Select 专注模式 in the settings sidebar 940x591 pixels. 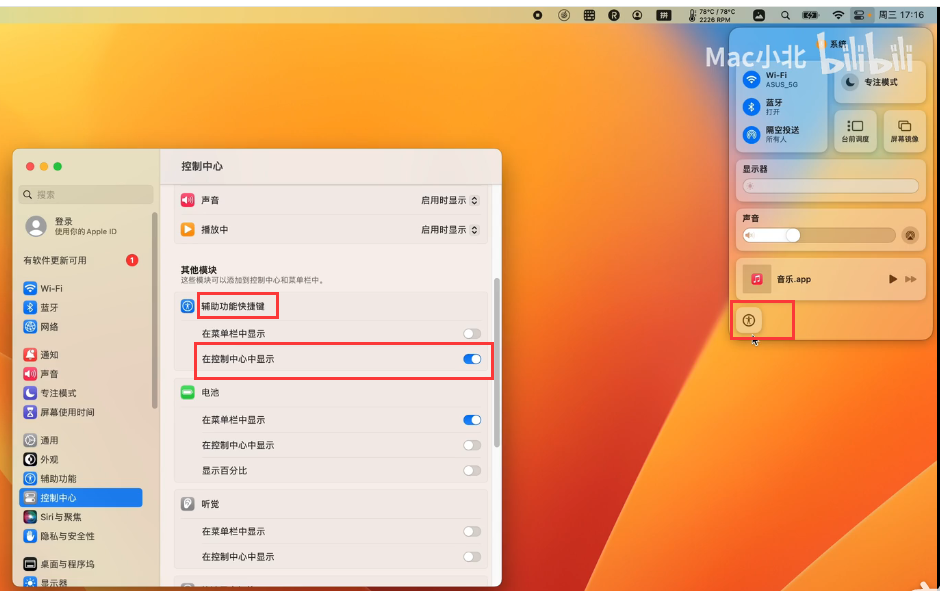(x=81, y=393)
